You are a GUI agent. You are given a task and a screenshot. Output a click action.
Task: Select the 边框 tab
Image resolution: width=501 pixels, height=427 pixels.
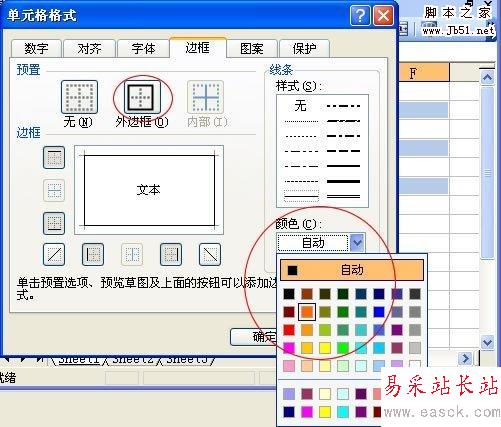coord(198,48)
